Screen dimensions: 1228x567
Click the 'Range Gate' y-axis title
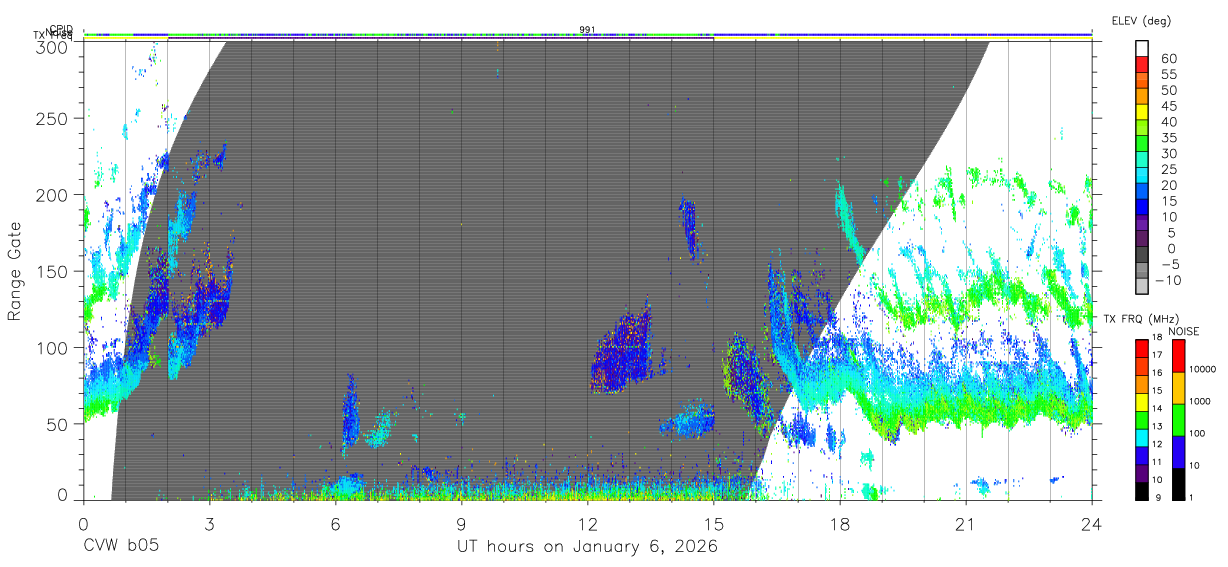click(x=15, y=271)
